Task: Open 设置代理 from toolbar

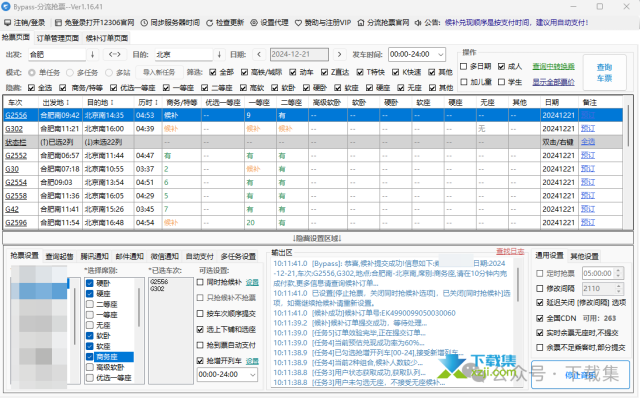Action: click(269, 23)
